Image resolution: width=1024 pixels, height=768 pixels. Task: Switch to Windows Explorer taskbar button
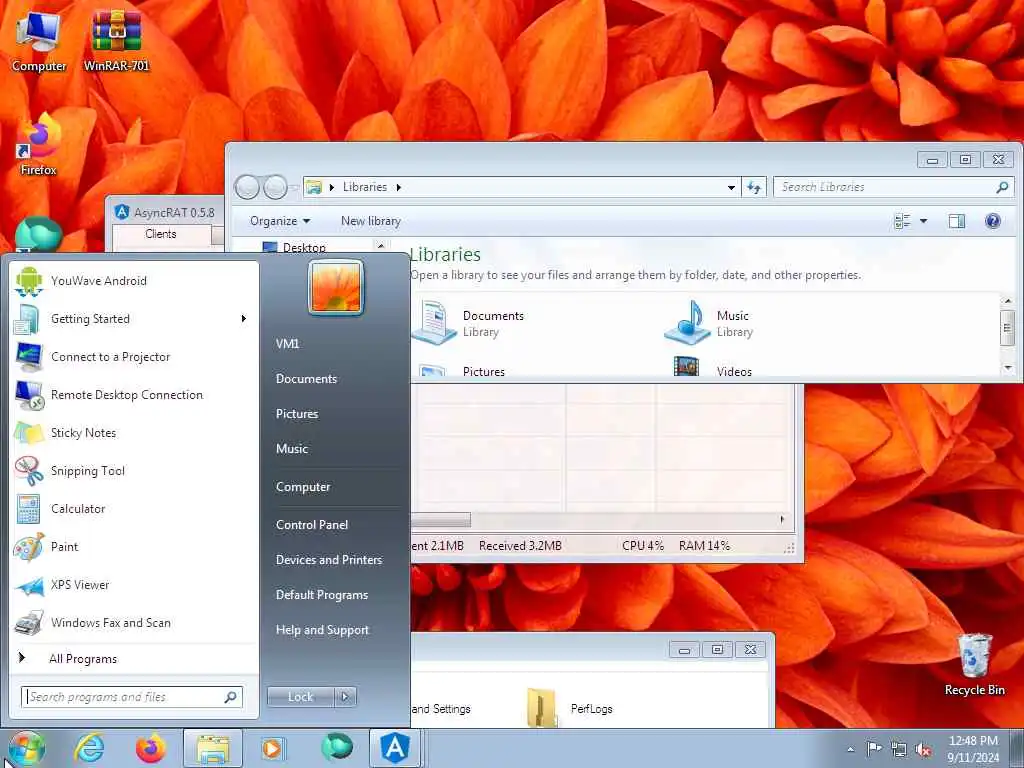213,748
